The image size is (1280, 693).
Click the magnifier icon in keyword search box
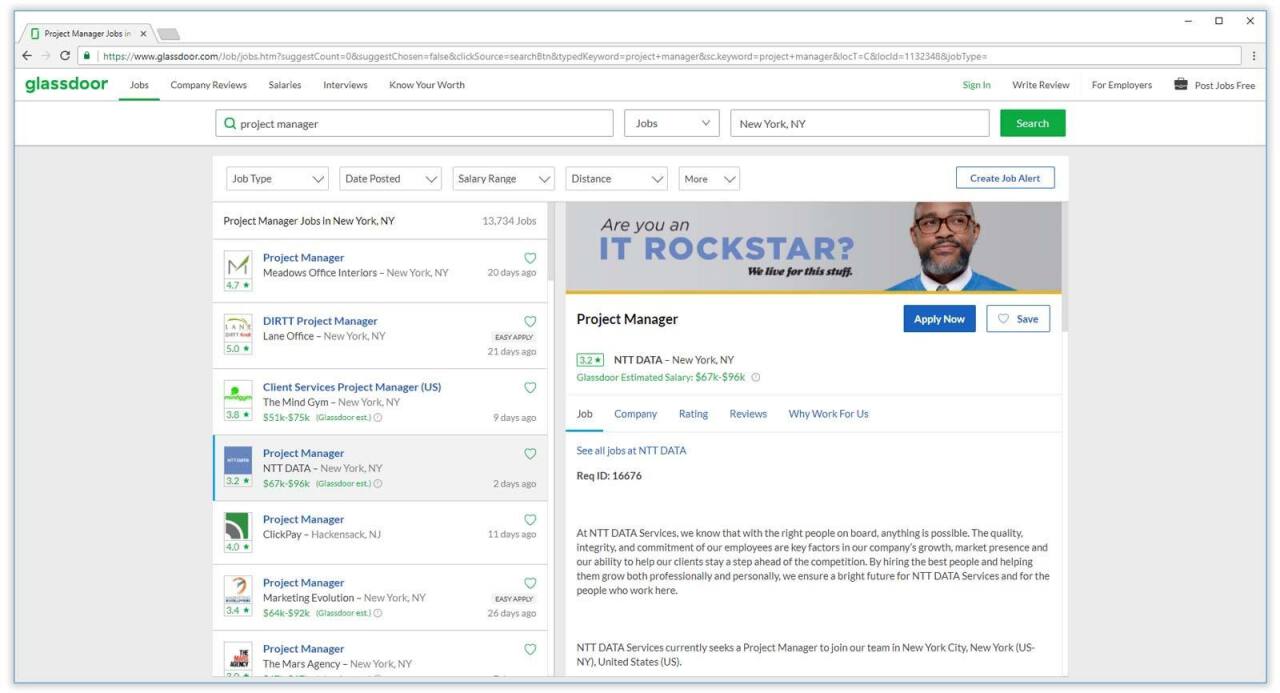tap(231, 124)
